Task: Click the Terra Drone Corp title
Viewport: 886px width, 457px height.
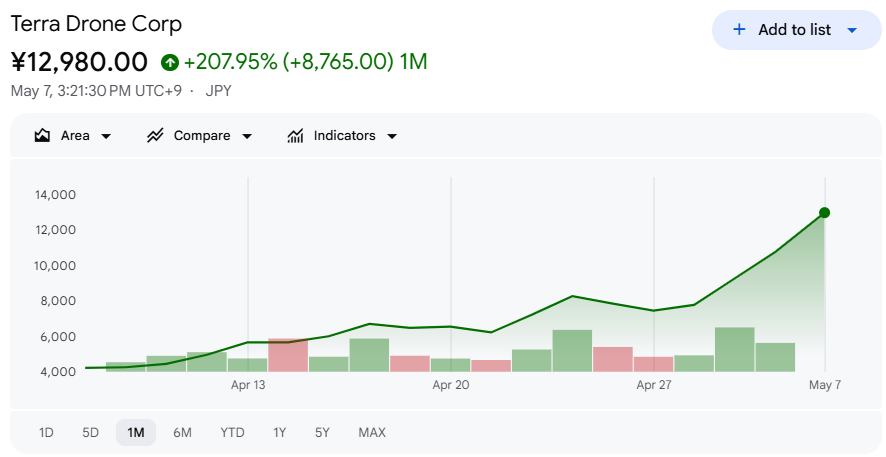Action: [x=96, y=24]
